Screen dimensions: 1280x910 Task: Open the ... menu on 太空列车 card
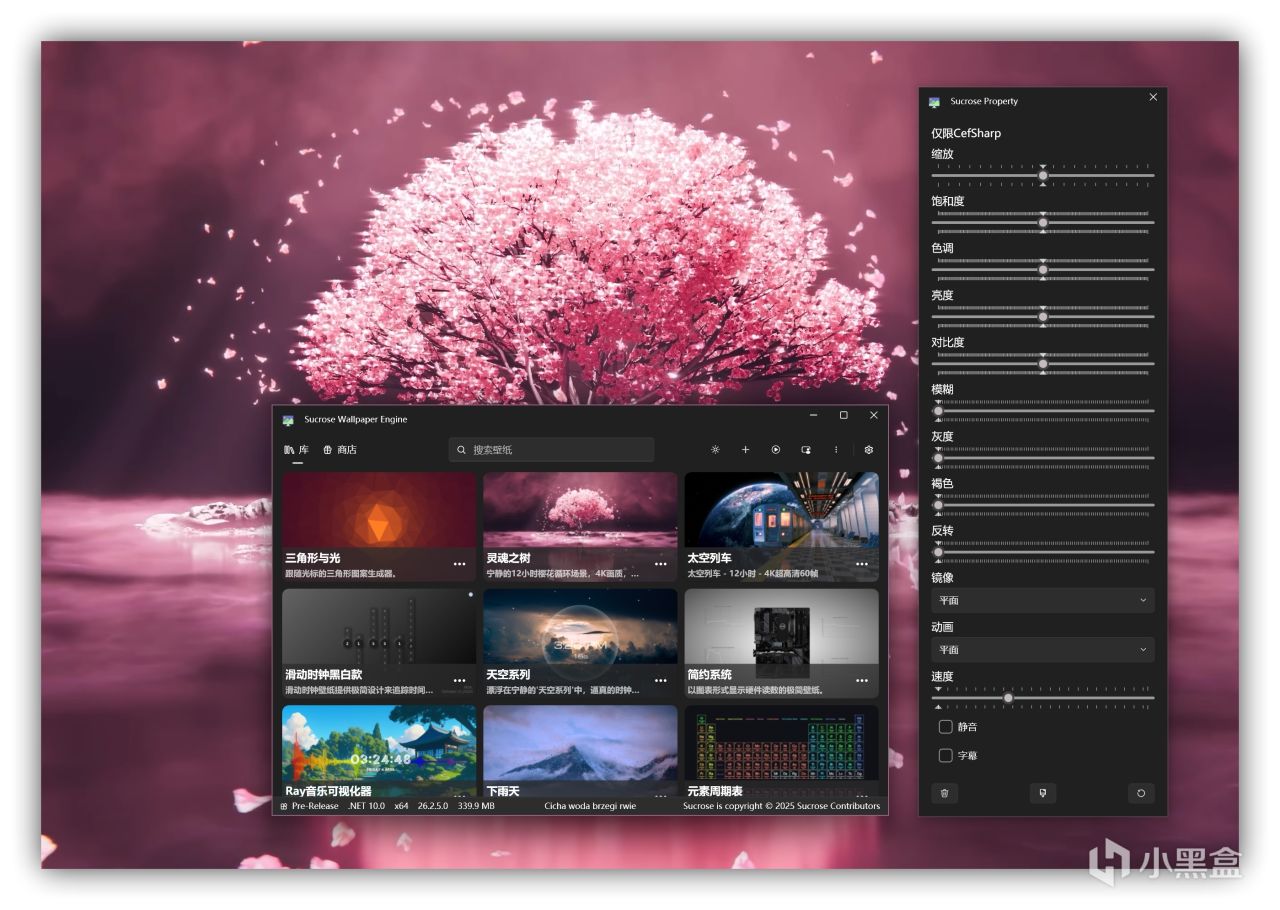pyautogui.click(x=862, y=564)
